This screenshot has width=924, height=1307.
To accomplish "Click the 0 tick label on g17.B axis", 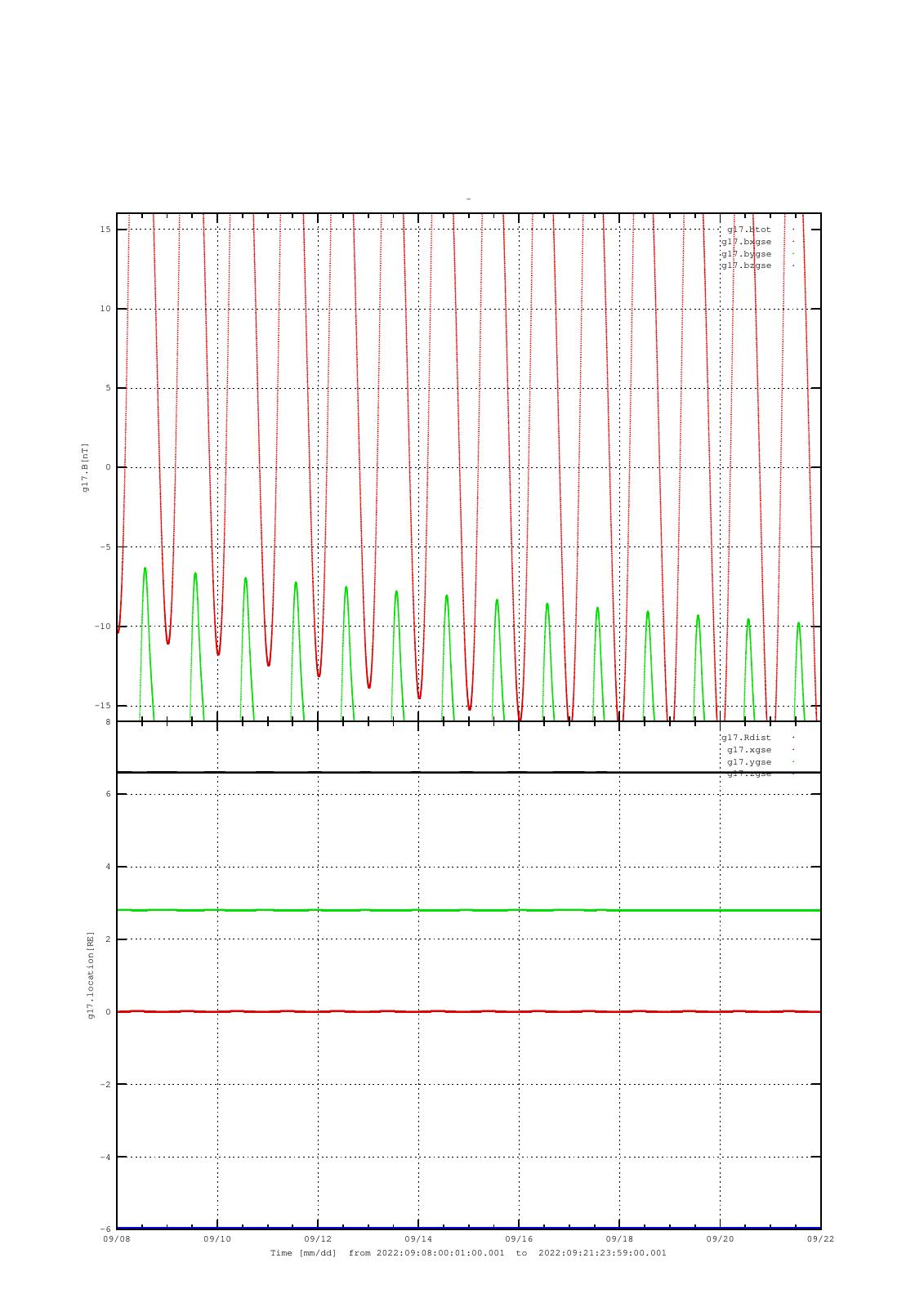I will [108, 467].
